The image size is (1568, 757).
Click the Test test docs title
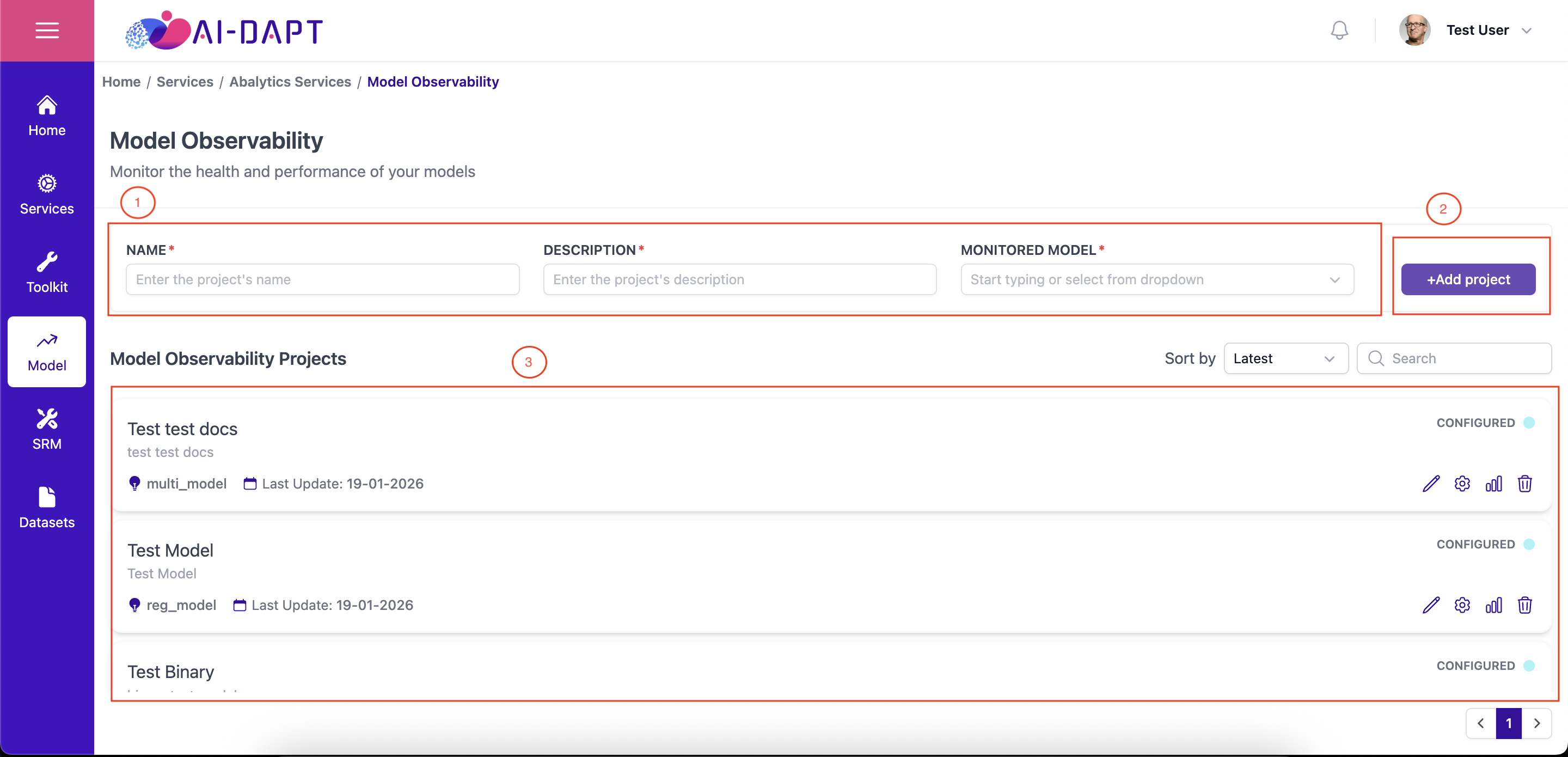[182, 429]
